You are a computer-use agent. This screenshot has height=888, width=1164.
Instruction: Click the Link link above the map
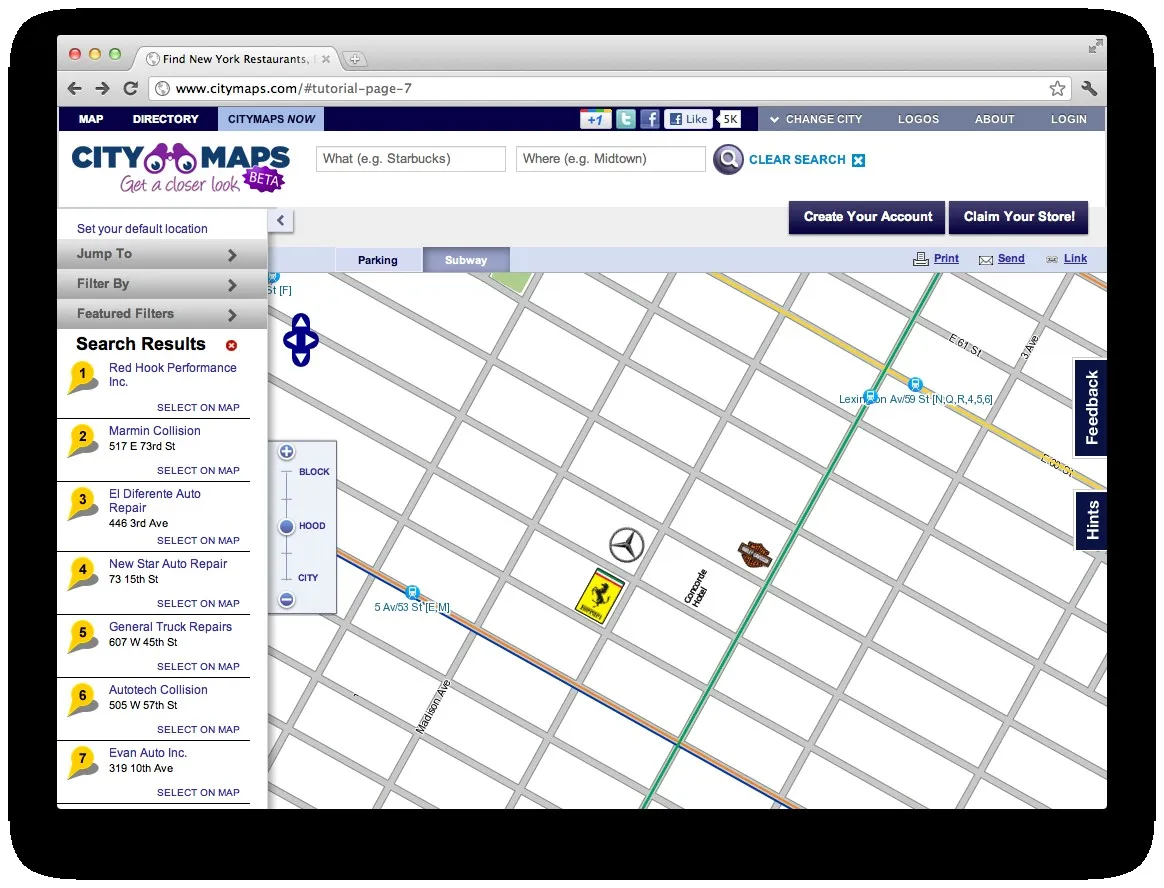[x=1075, y=258]
